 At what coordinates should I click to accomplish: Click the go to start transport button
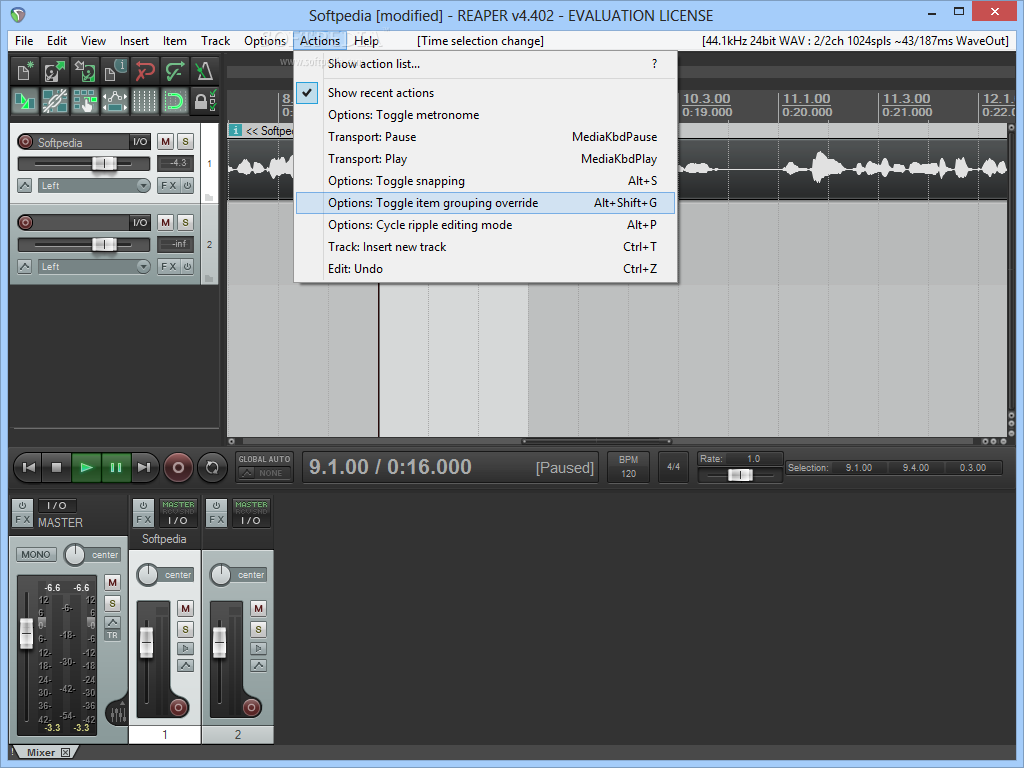[x=29, y=468]
